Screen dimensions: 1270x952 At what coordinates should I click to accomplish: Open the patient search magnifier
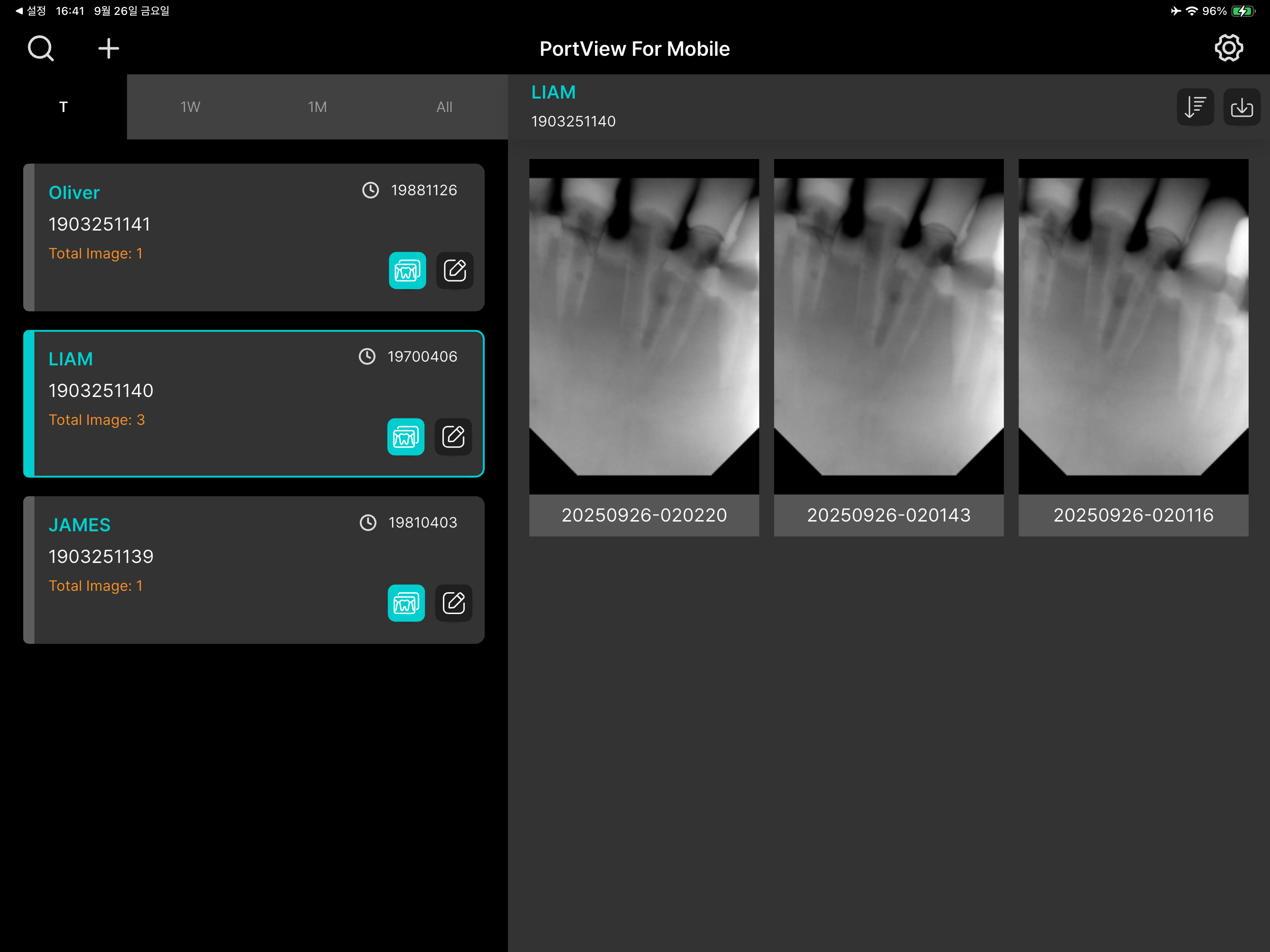(41, 48)
